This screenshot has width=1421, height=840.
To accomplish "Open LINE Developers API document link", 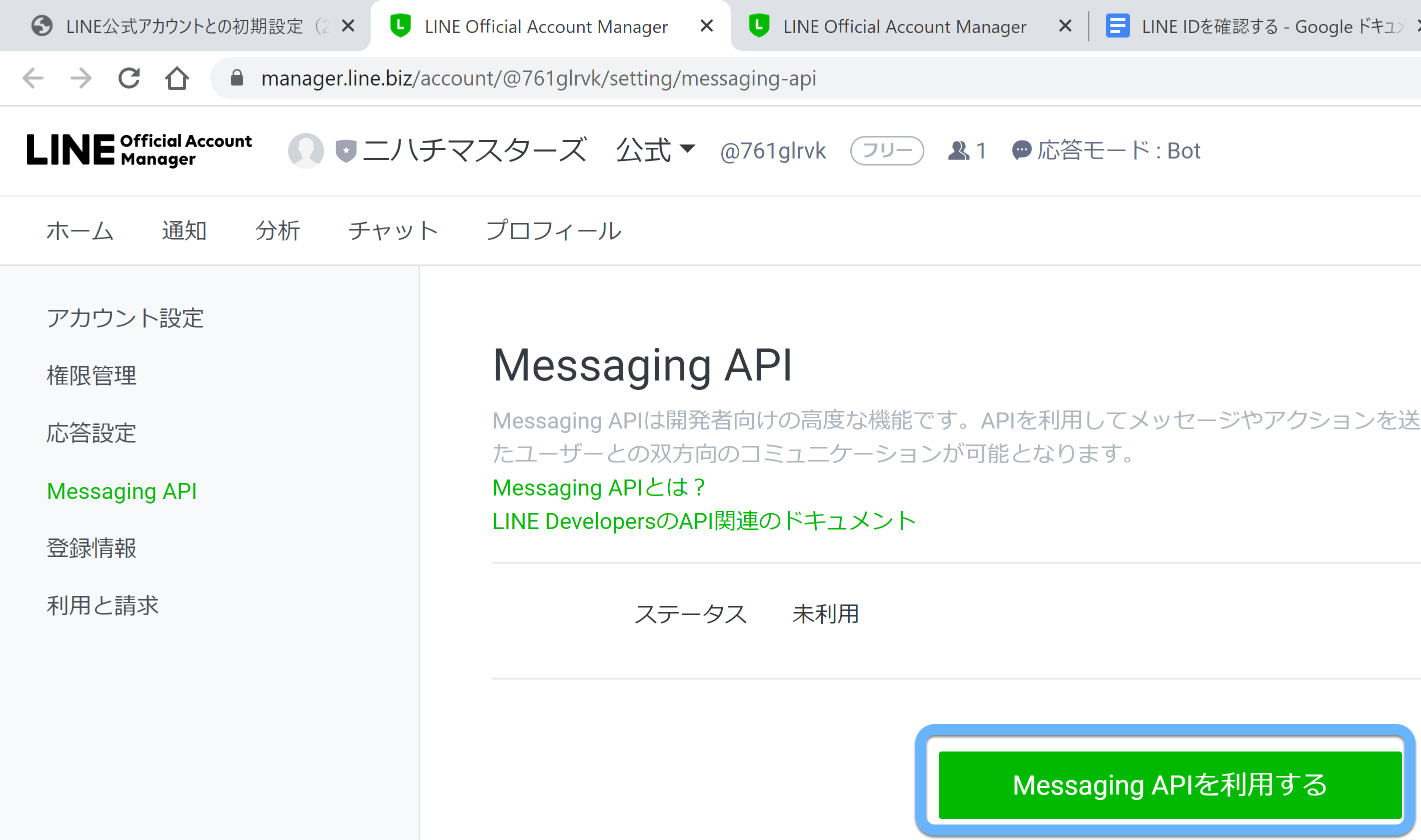I will 704,521.
